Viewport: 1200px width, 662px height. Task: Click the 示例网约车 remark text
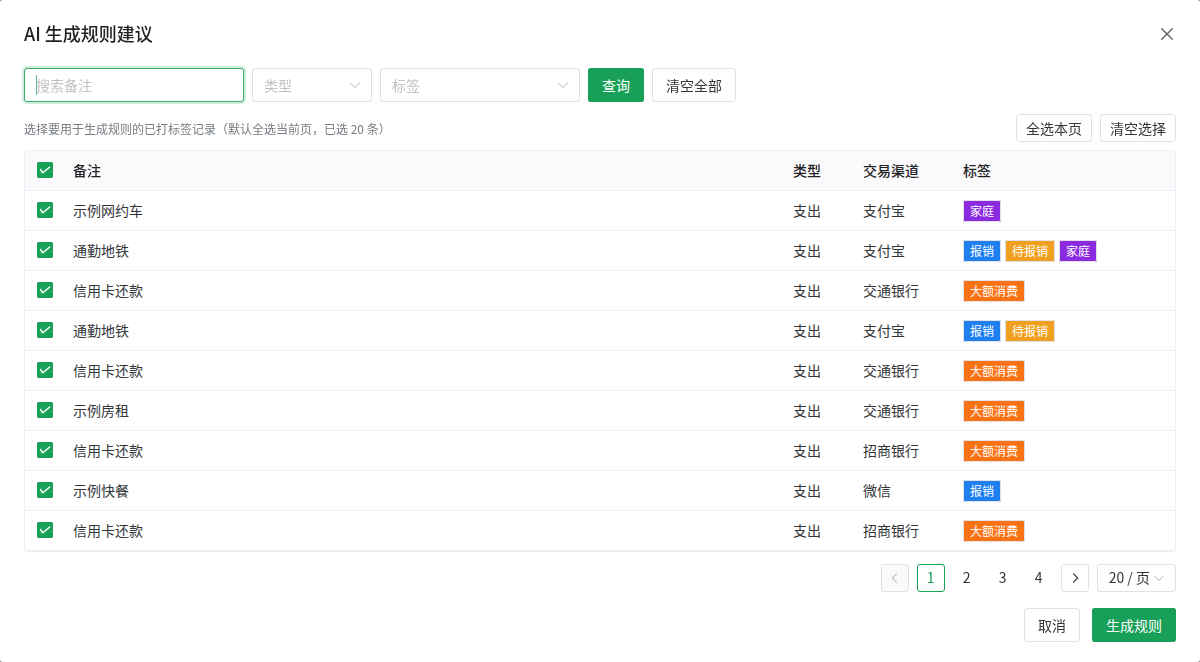tap(108, 211)
